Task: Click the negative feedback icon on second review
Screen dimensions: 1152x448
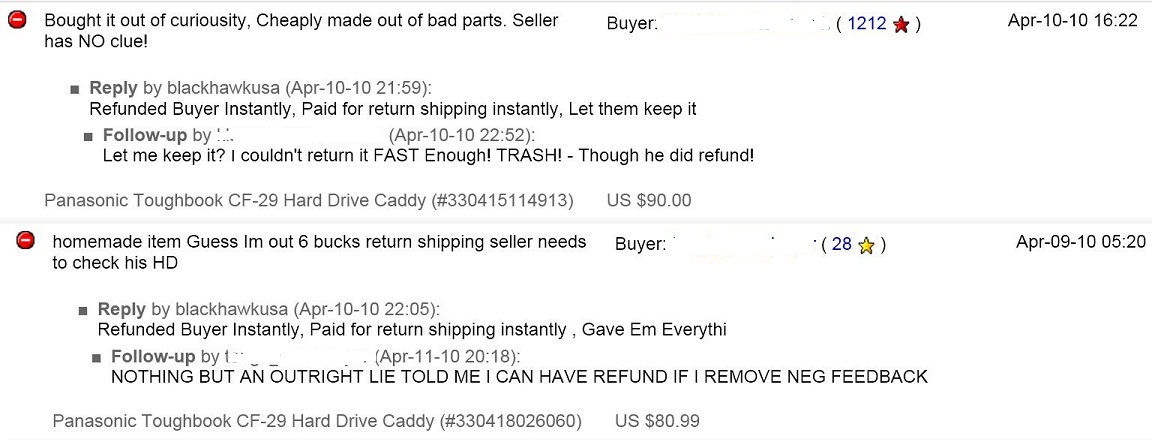Action: coord(26,240)
